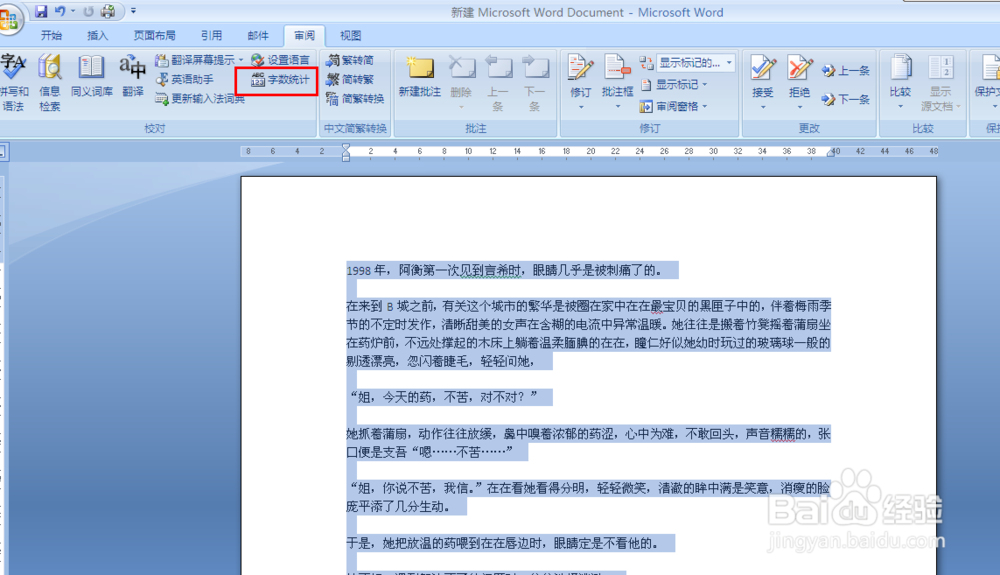
Task: Open 信息检索 research tool
Action: pos(50,83)
